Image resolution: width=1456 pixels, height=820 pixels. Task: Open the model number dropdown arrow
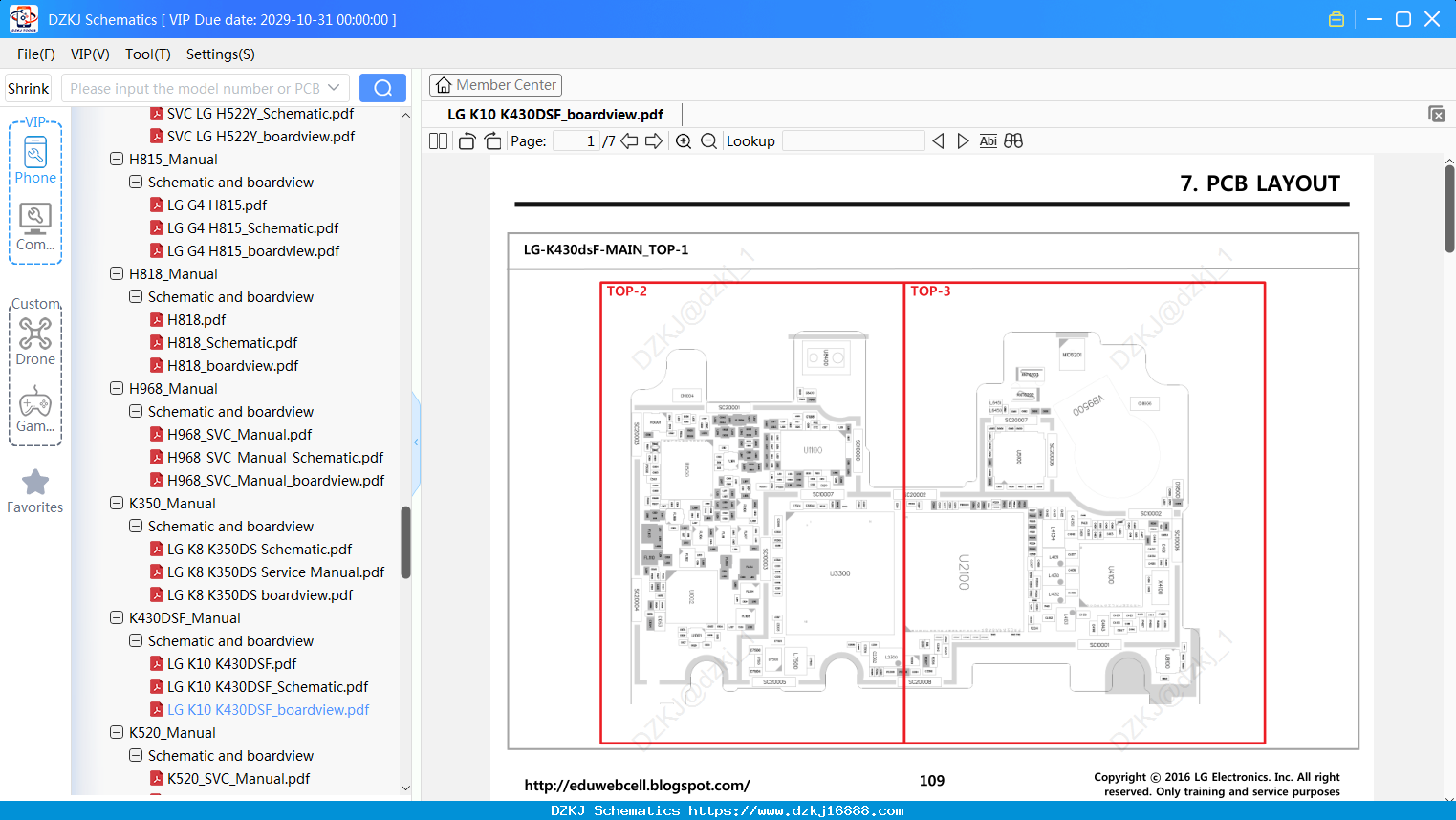pos(334,88)
